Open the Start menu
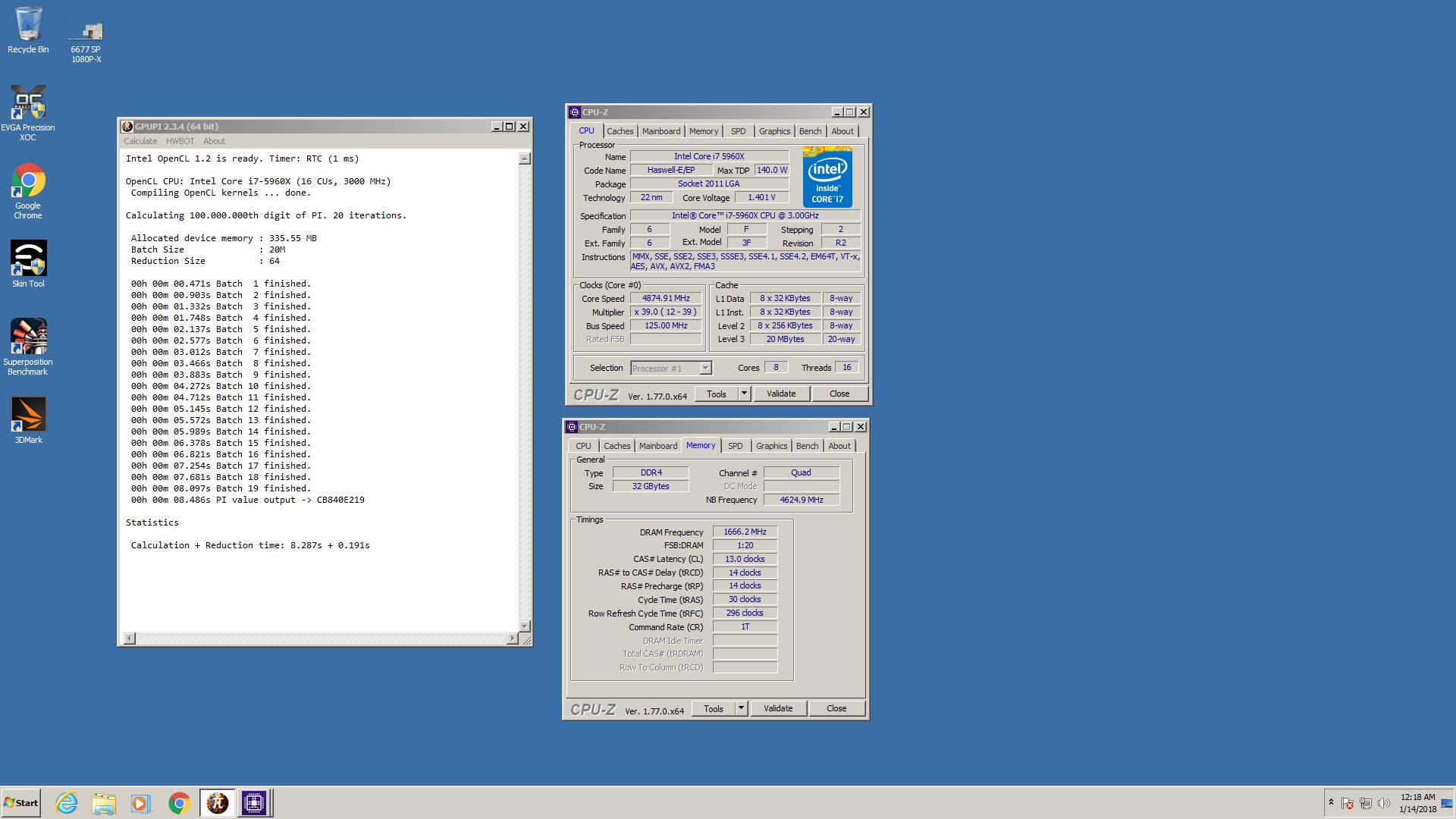The height and width of the screenshot is (819, 1456). [20, 803]
